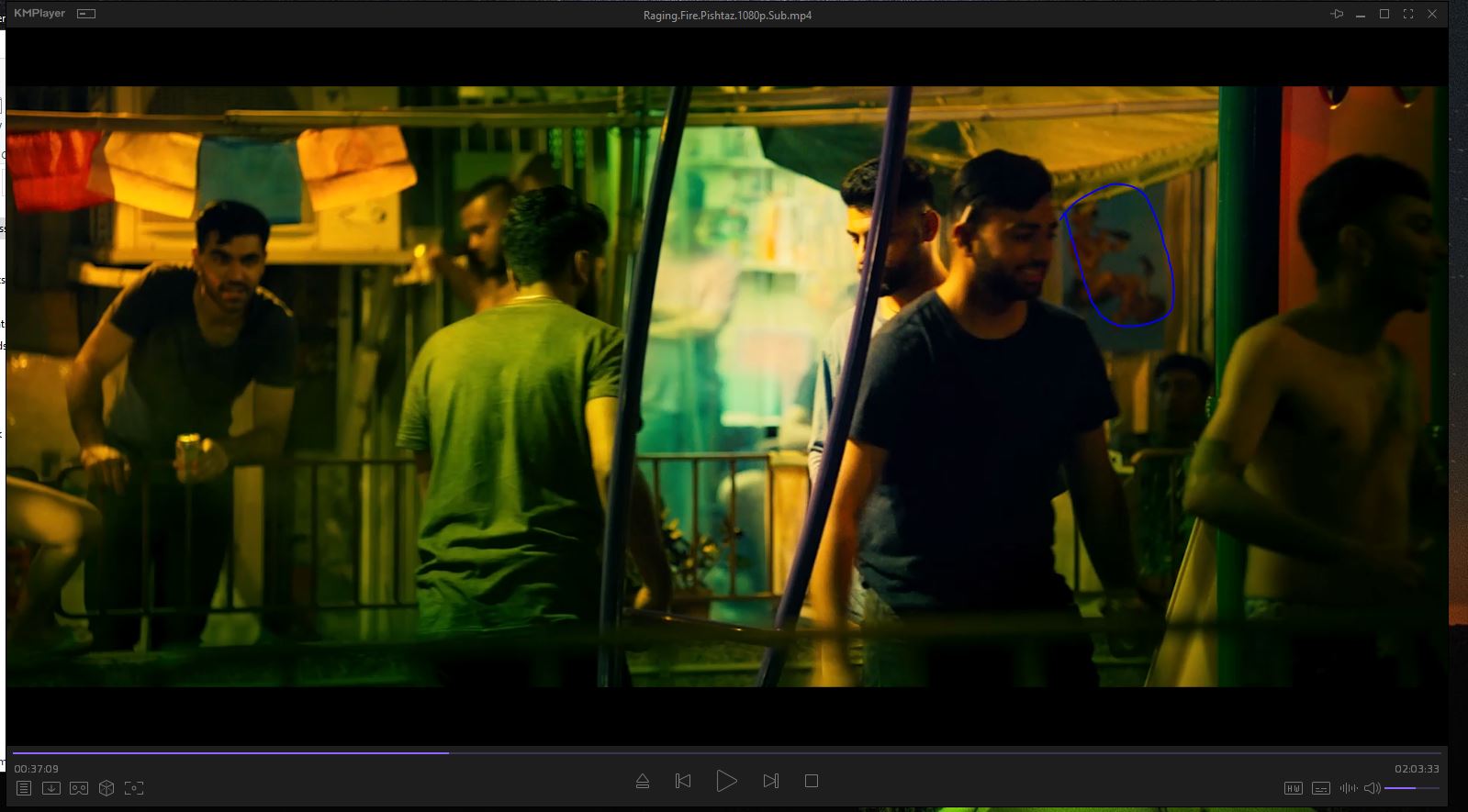
Task: Toggle the pin-on-top window icon
Action: 1337,14
